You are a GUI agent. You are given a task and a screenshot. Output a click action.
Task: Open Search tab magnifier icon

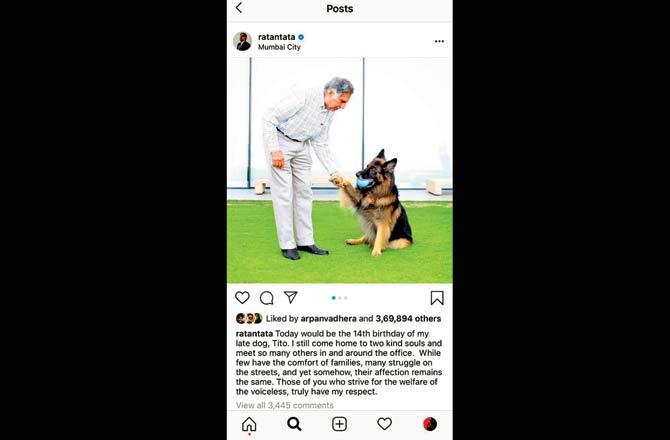point(294,424)
